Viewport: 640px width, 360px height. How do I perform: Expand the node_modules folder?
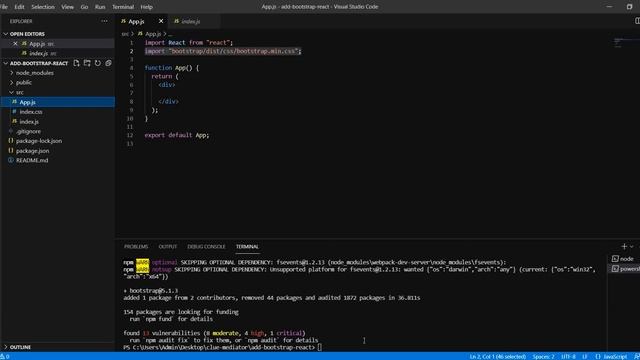(x=34, y=73)
